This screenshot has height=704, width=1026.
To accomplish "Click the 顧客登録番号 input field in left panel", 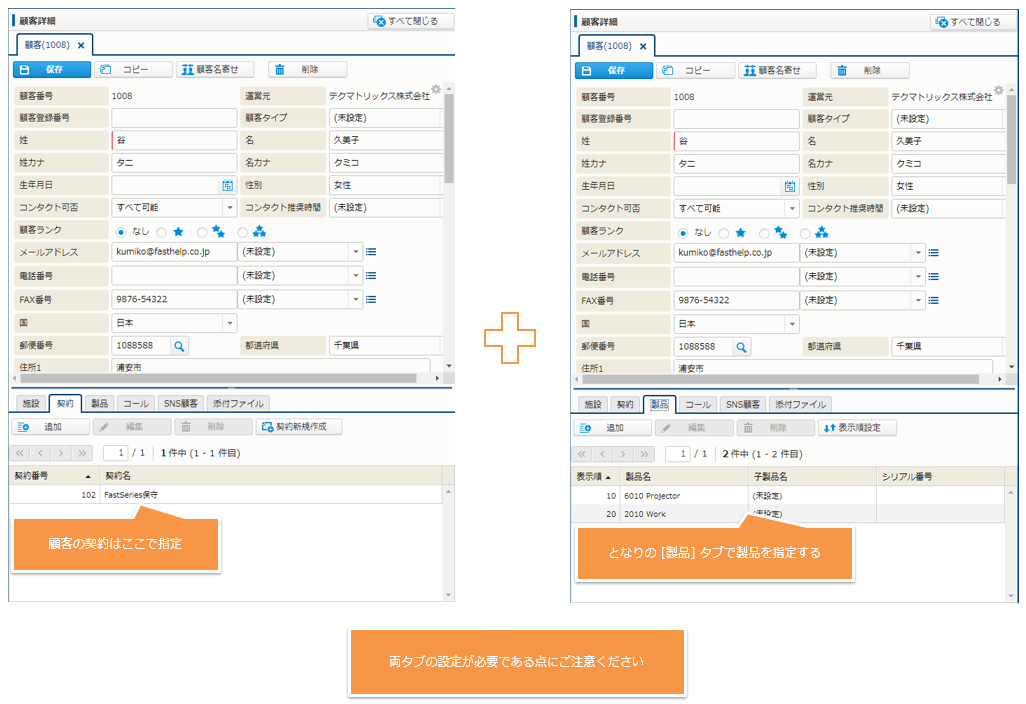I will click(x=174, y=118).
